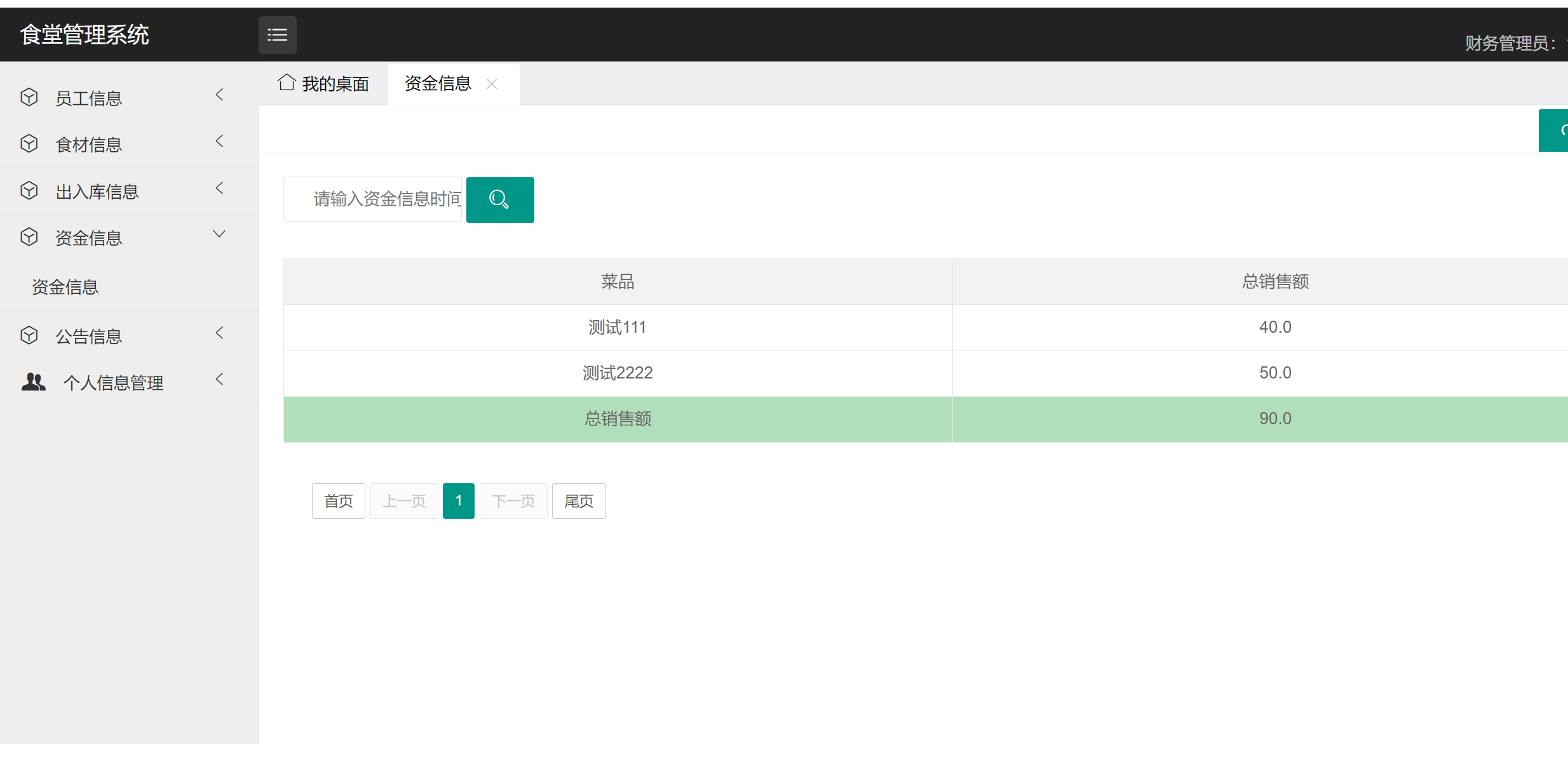
Task: Select the 出入库信息 cube icon
Action: 29,190
